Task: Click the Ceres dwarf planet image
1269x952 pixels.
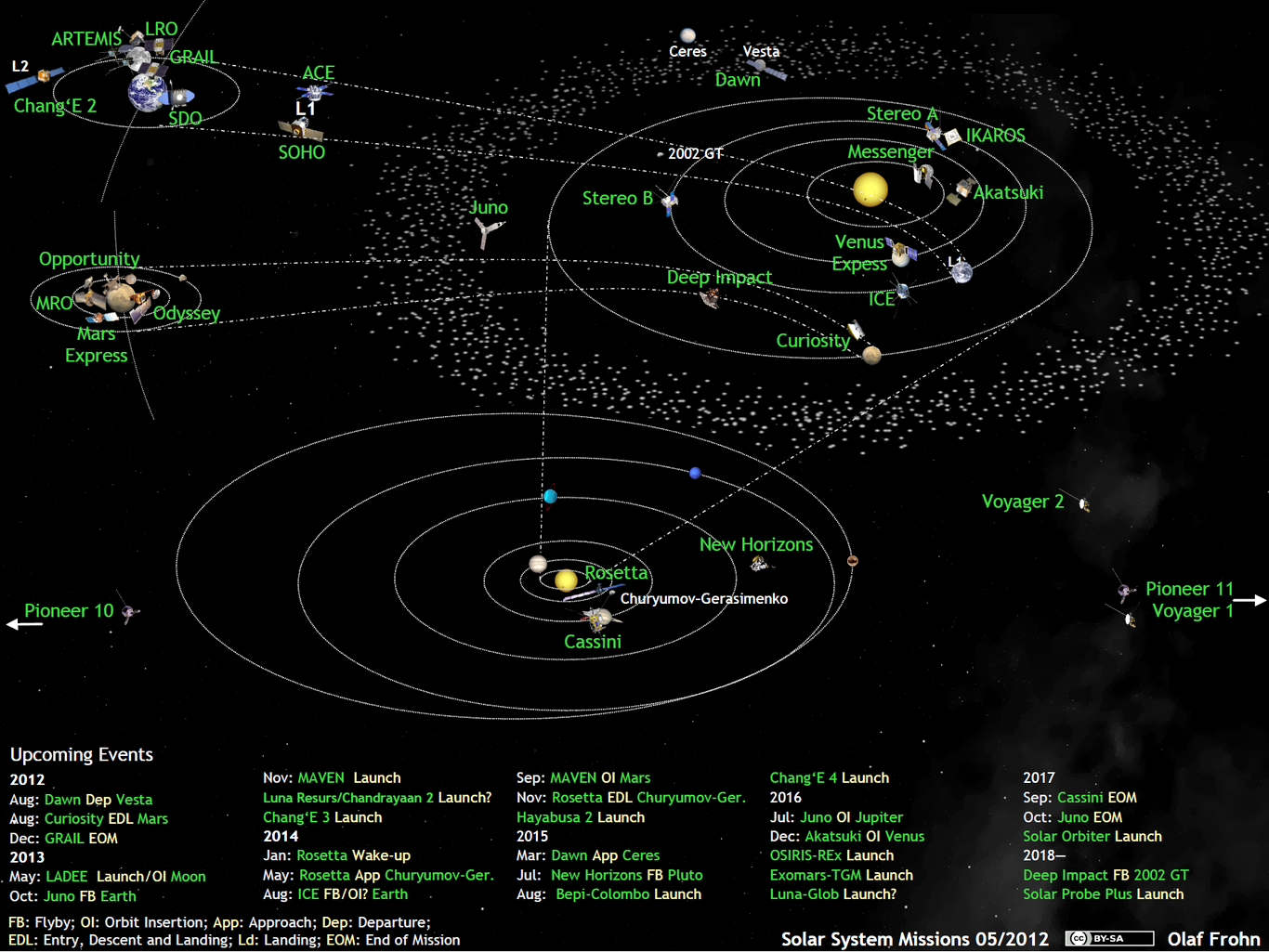Action: pyautogui.click(x=687, y=35)
